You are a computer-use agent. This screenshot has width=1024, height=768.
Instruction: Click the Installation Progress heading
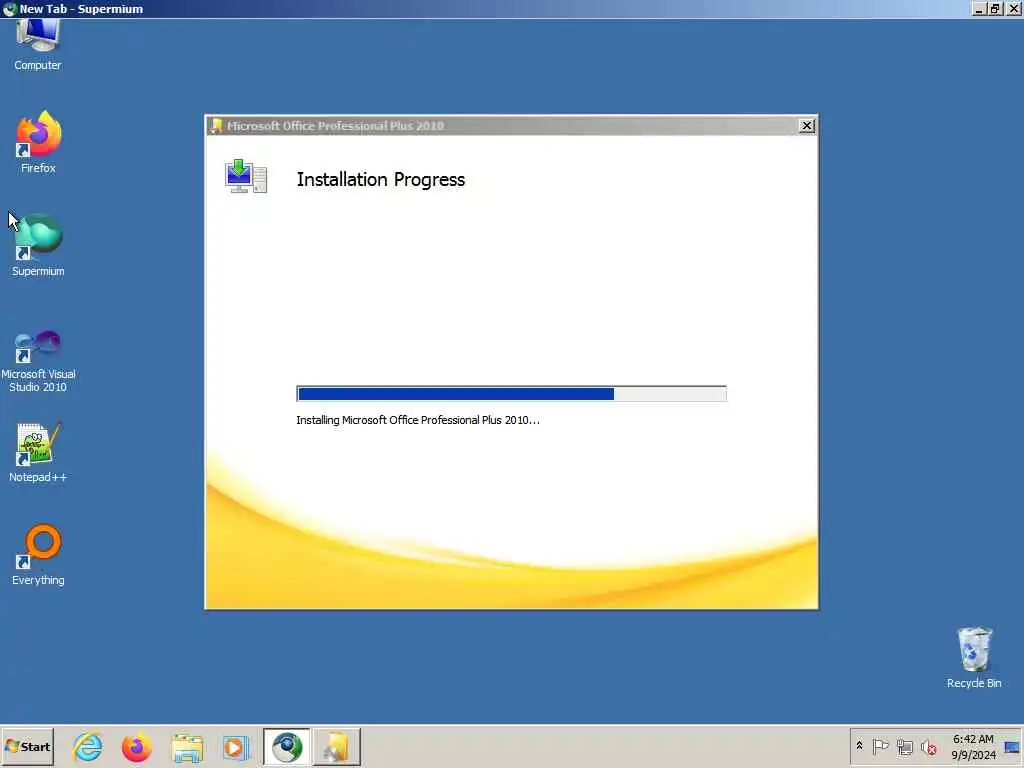pyautogui.click(x=381, y=180)
